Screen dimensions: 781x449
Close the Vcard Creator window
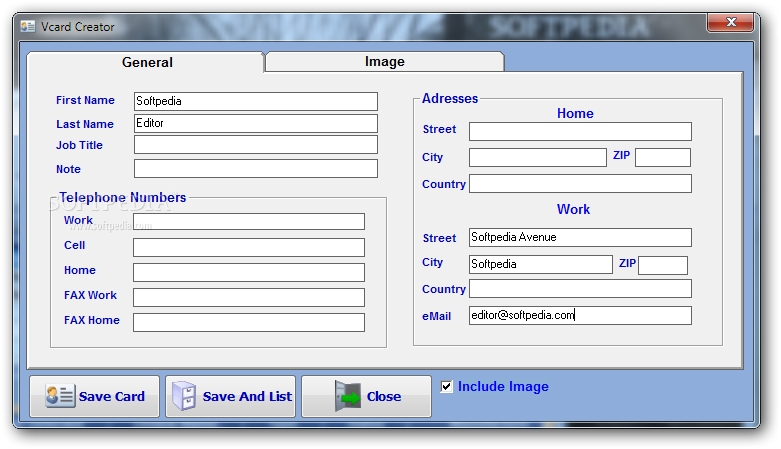[x=730, y=22]
